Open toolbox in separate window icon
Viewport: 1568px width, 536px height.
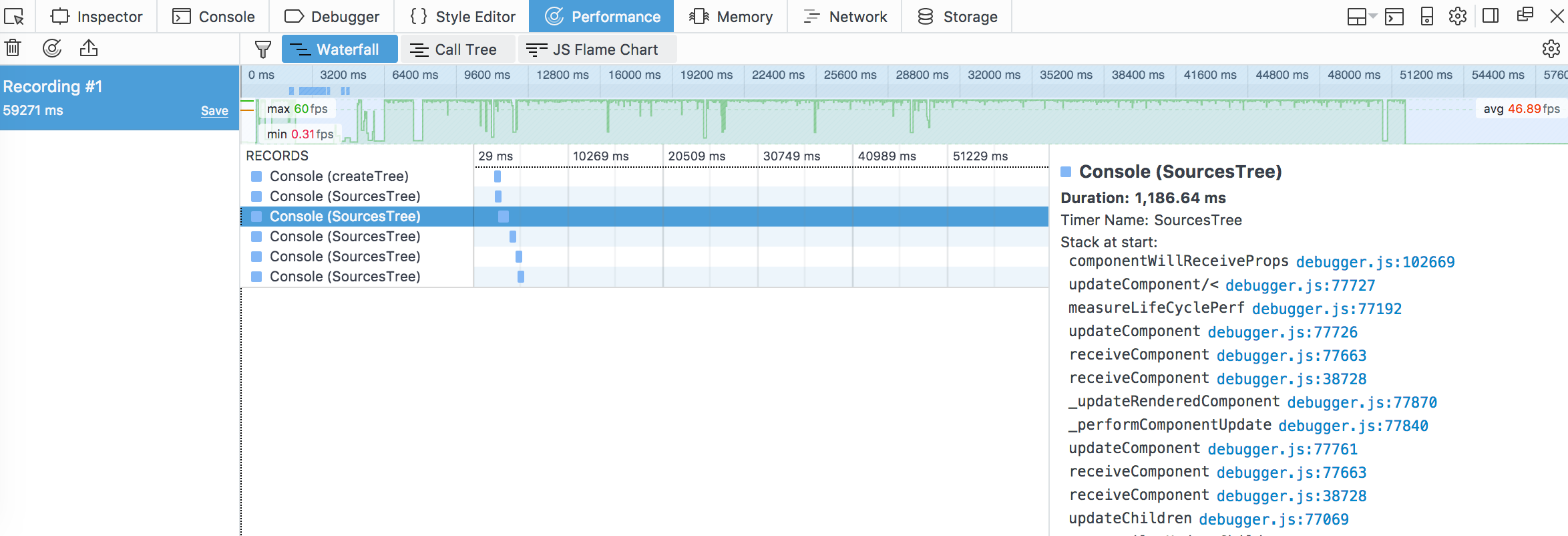1525,15
